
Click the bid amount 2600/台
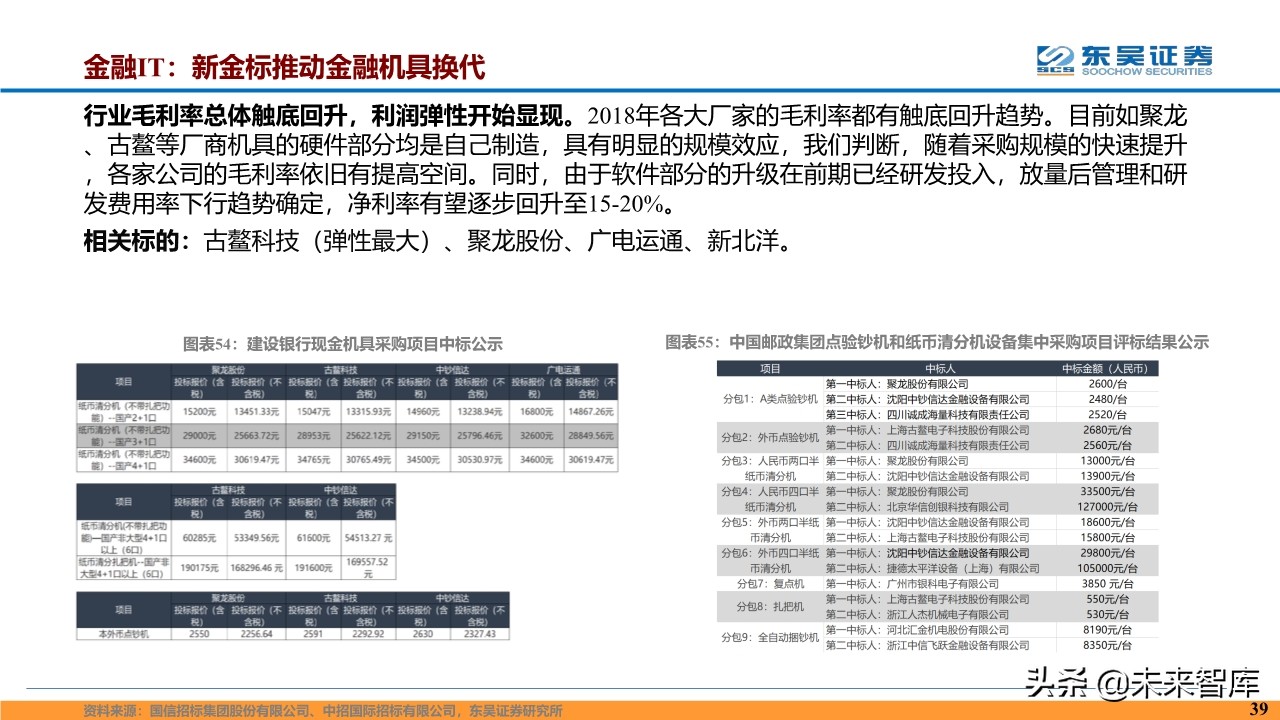1109,383
